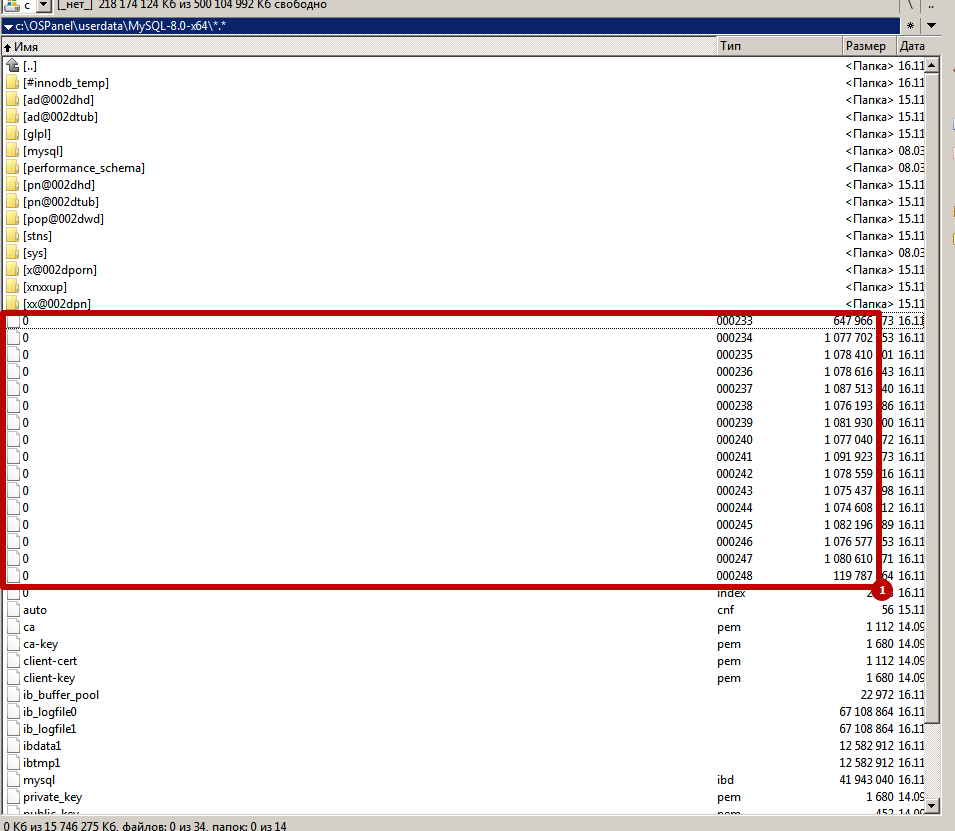Click the file extension 000239

point(735,423)
